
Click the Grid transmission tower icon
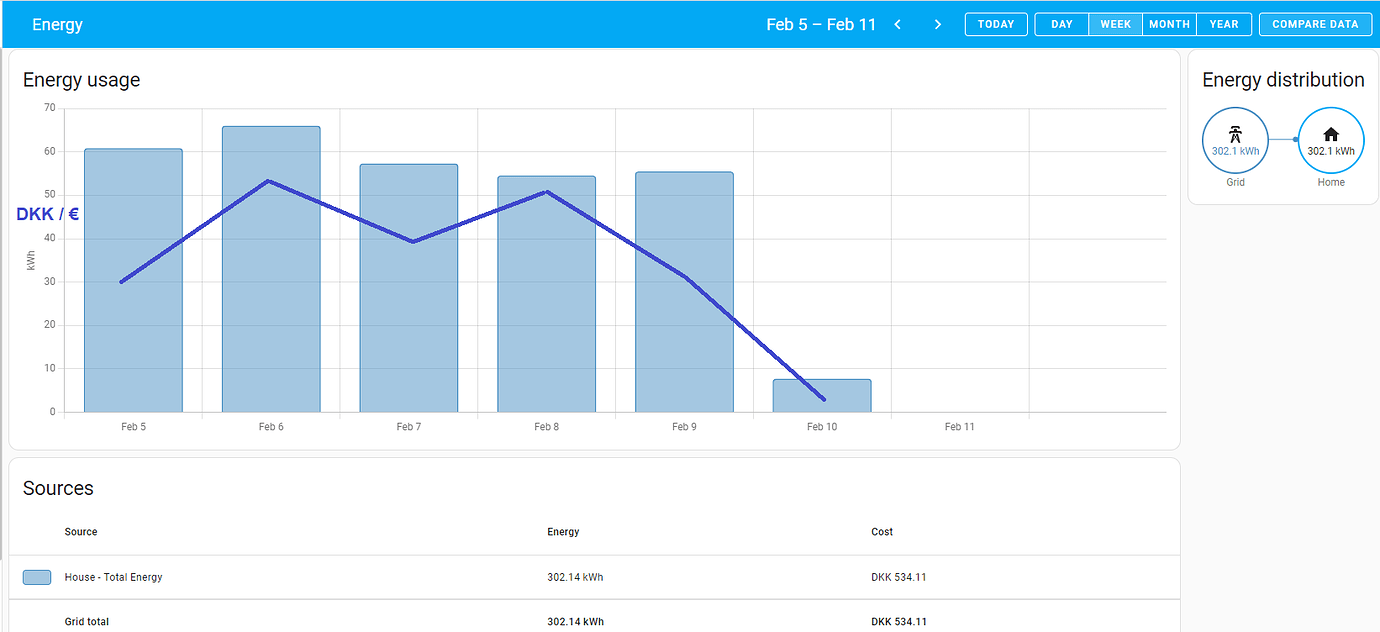tap(1236, 135)
